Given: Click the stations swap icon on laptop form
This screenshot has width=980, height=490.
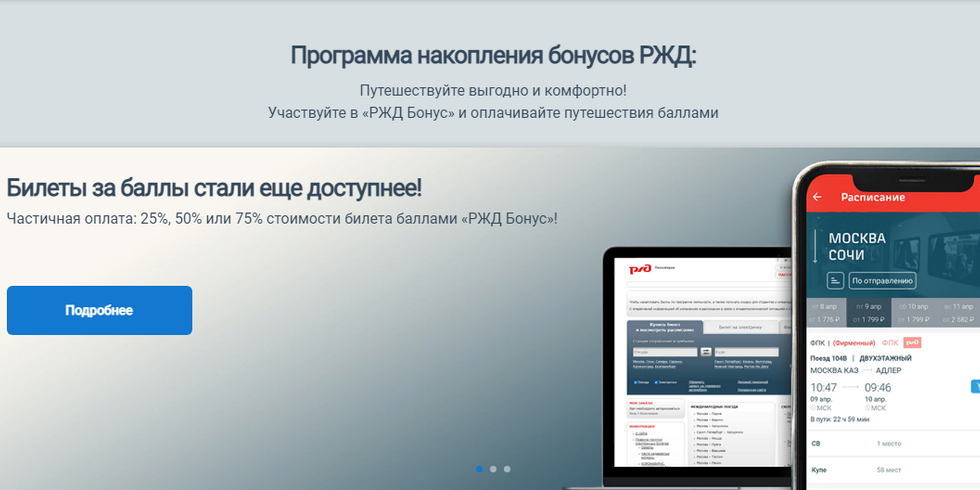Looking at the screenshot, I should 706,352.
